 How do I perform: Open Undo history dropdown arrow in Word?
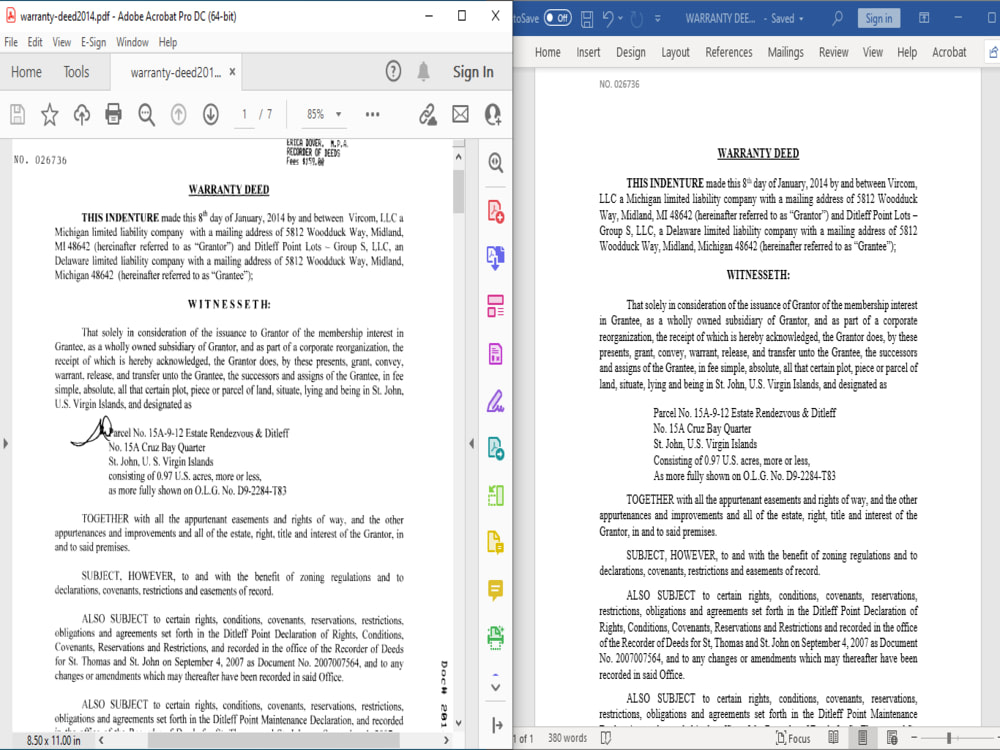point(621,18)
